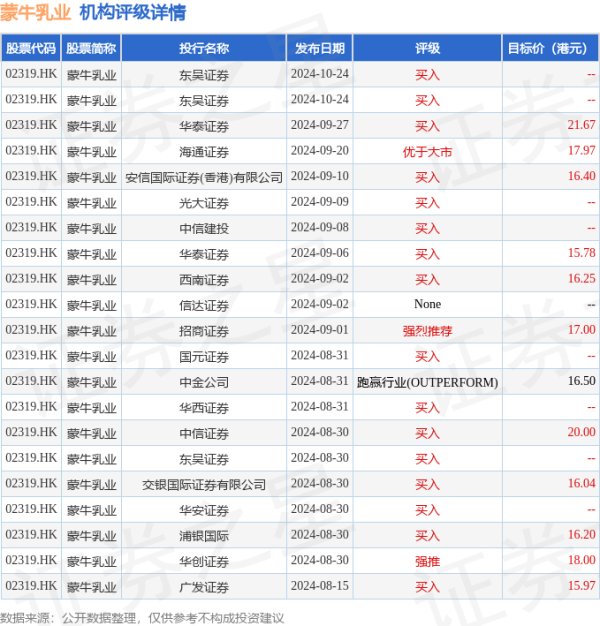This screenshot has width=600, height=626.
Task: Select date 2024-09-09
Action: (319, 202)
